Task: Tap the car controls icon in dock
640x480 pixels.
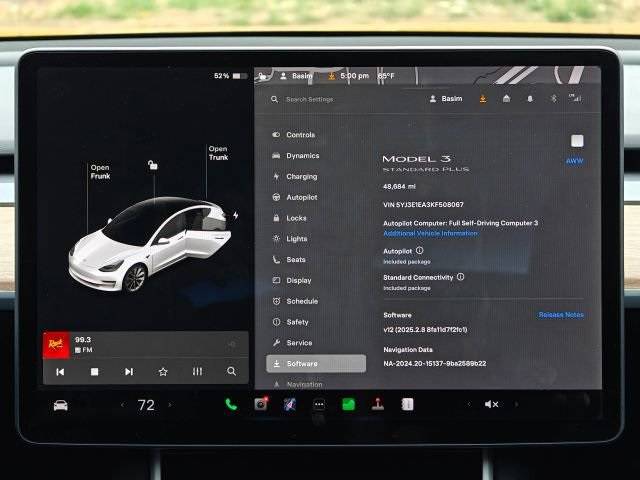Action: coord(60,405)
